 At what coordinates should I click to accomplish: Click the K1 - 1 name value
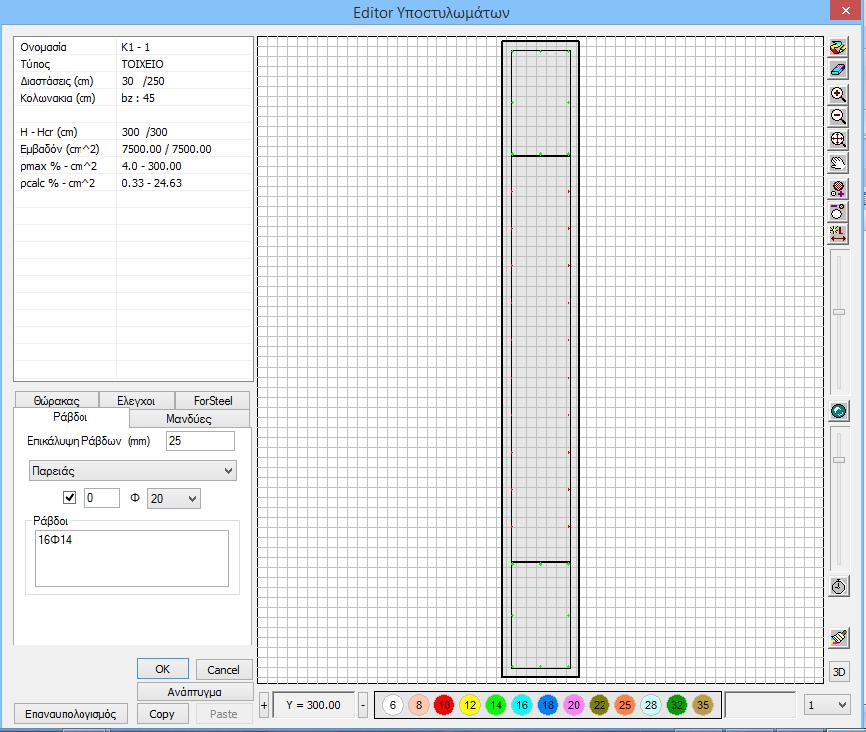[135, 47]
